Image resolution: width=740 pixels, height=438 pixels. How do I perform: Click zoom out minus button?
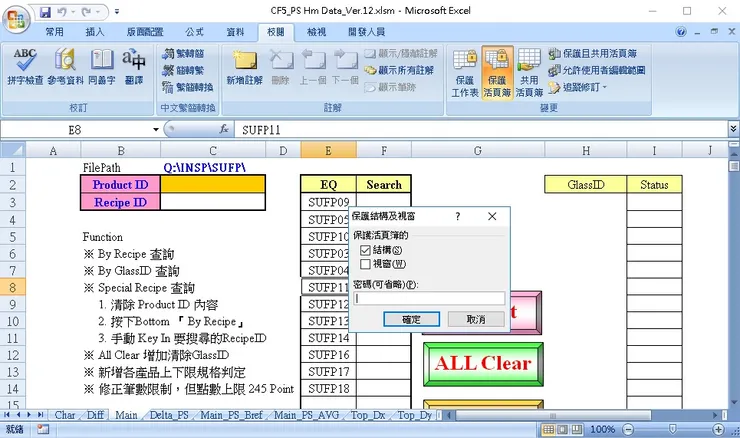628,430
